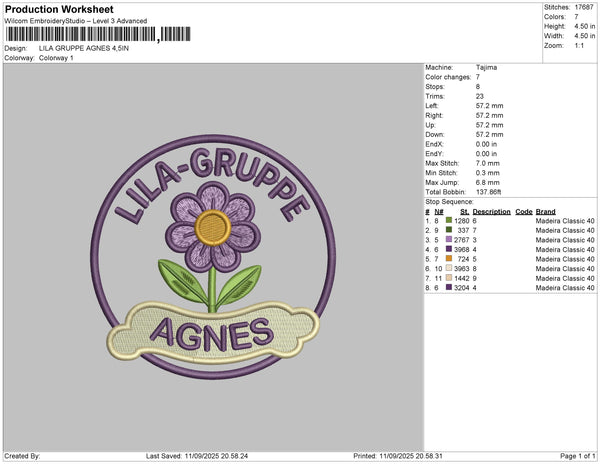This screenshot has height=464, width=600.
Task: Click the Trims value 23
Action: (480, 96)
